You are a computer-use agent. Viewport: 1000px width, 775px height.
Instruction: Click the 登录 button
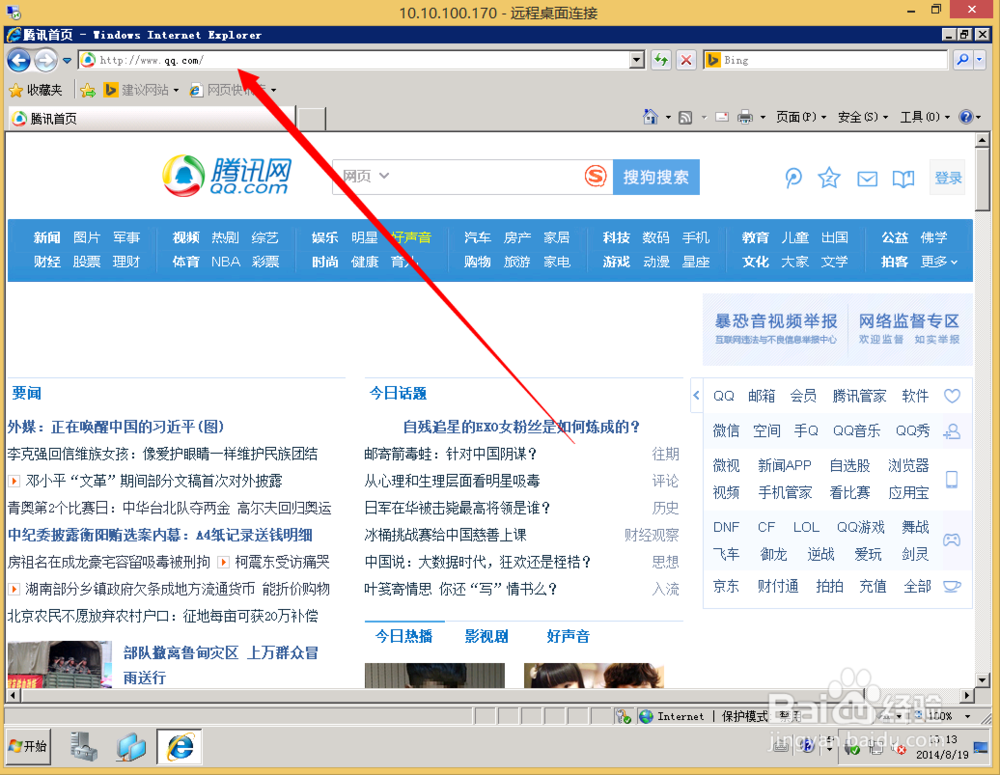pyautogui.click(x=948, y=178)
